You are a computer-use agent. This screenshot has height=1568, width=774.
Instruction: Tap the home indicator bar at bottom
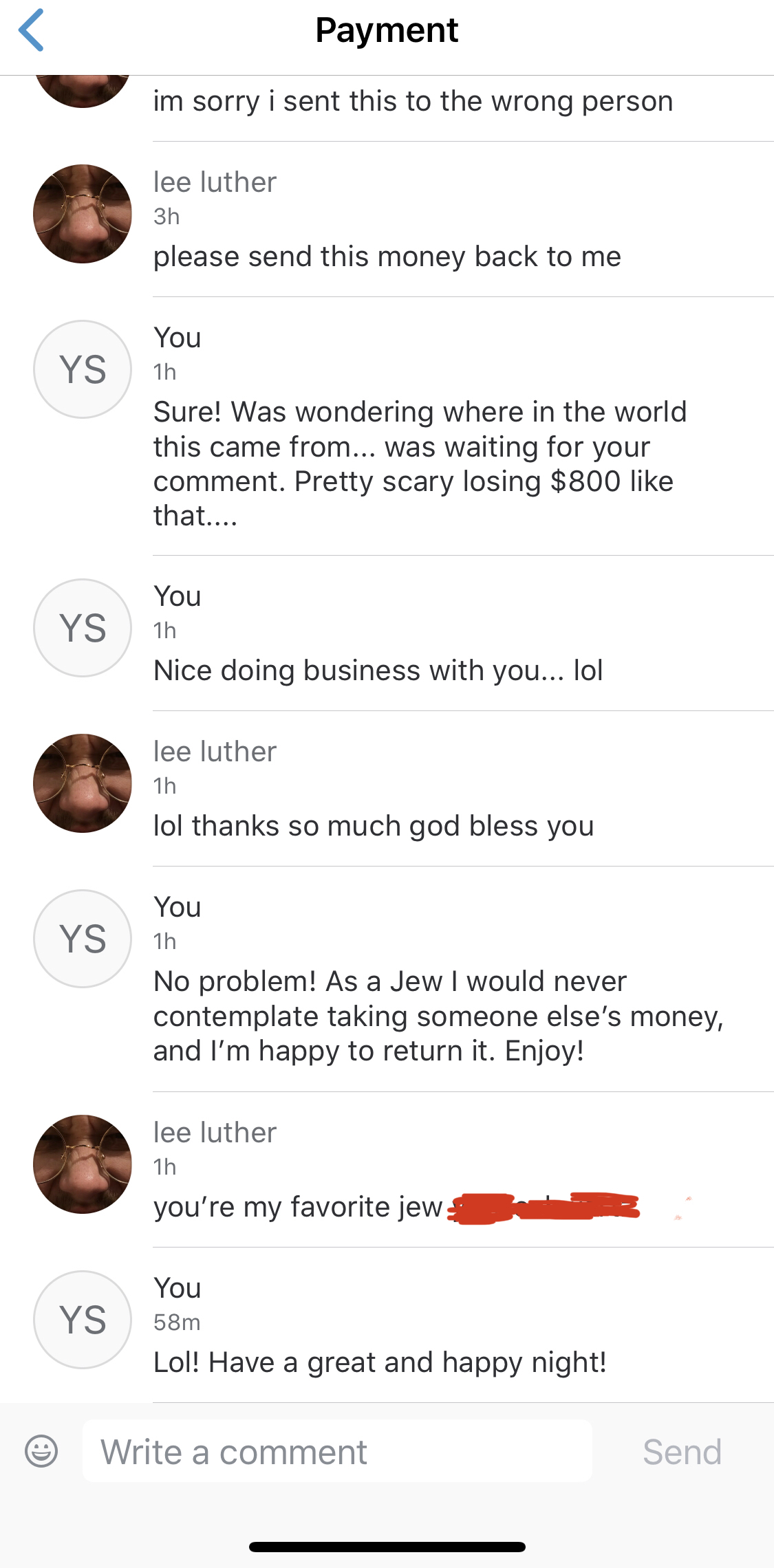(387, 1547)
